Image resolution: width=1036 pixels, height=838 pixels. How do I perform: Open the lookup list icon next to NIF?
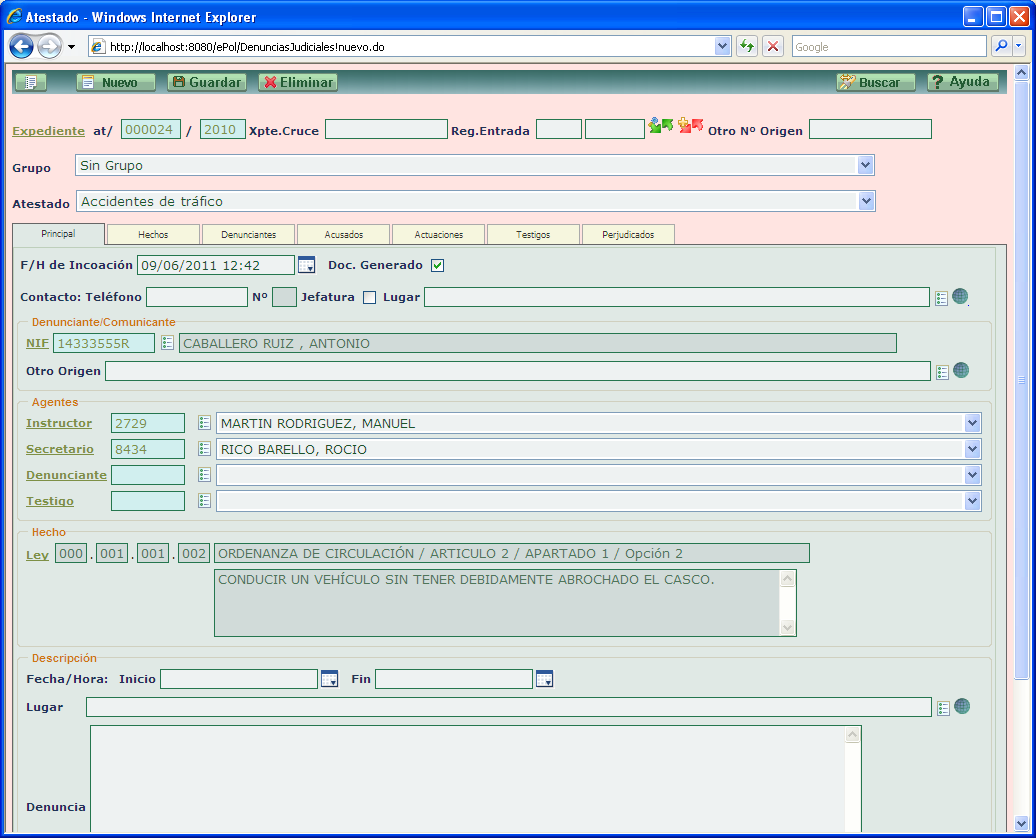pos(167,343)
